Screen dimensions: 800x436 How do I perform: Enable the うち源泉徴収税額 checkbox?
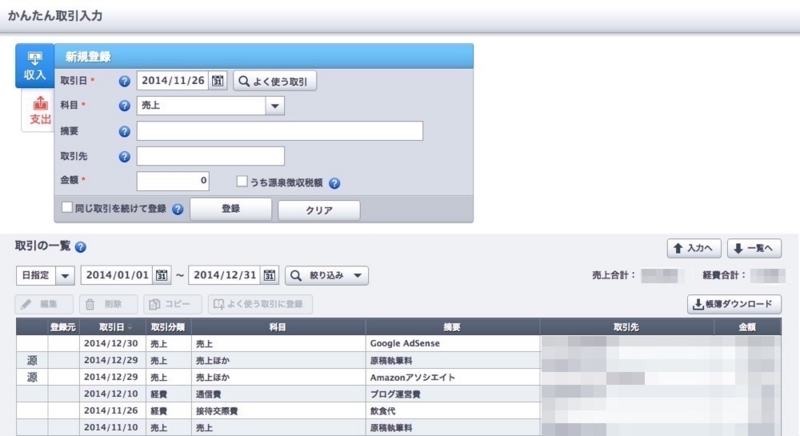pyautogui.click(x=242, y=182)
